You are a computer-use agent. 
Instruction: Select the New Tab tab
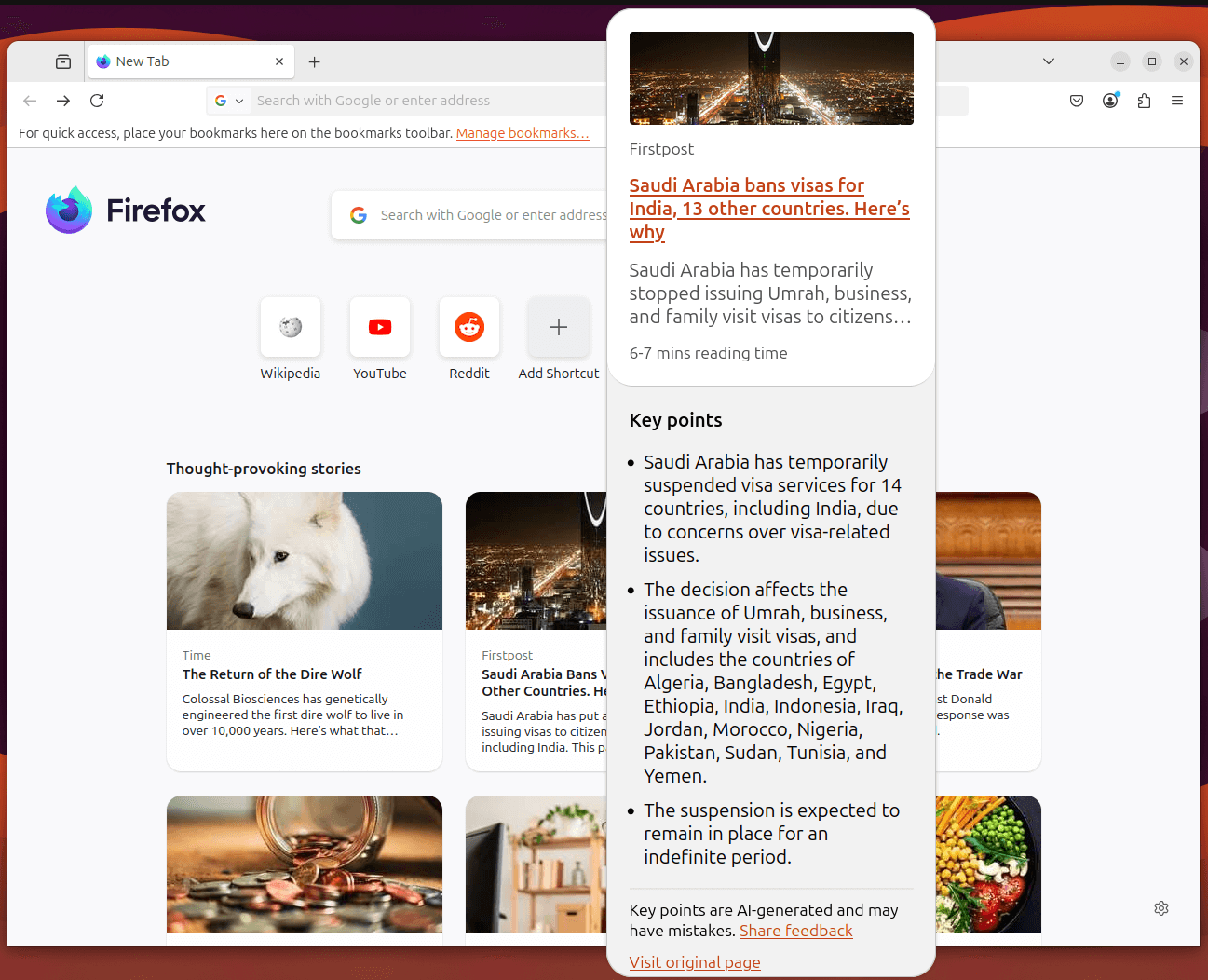coord(177,61)
